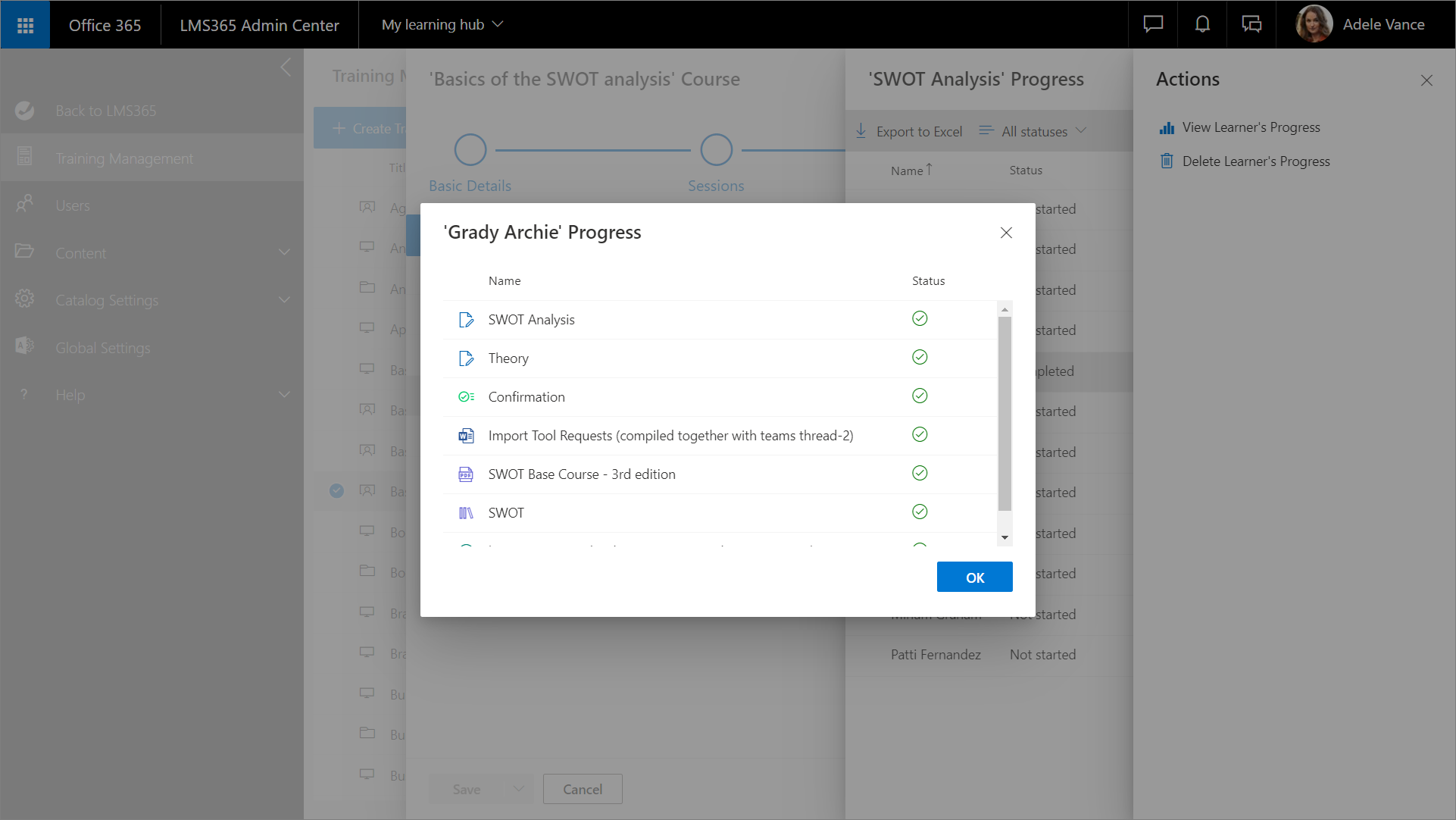Expand the My learning hub dropdown
1456x820 pixels.
tap(442, 25)
